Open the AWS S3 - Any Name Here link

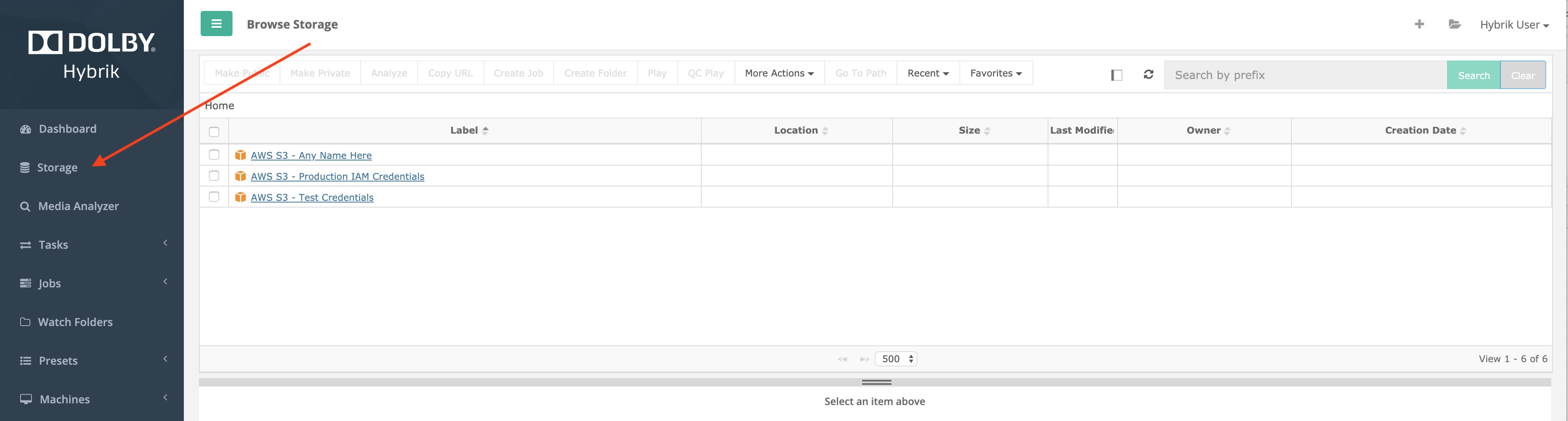coord(311,155)
